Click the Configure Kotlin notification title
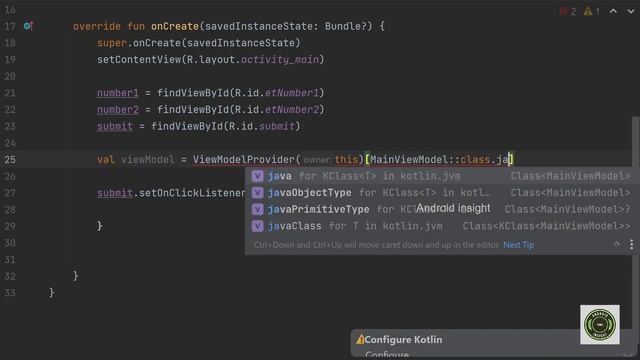The width and height of the screenshot is (640, 360). pyautogui.click(x=403, y=340)
